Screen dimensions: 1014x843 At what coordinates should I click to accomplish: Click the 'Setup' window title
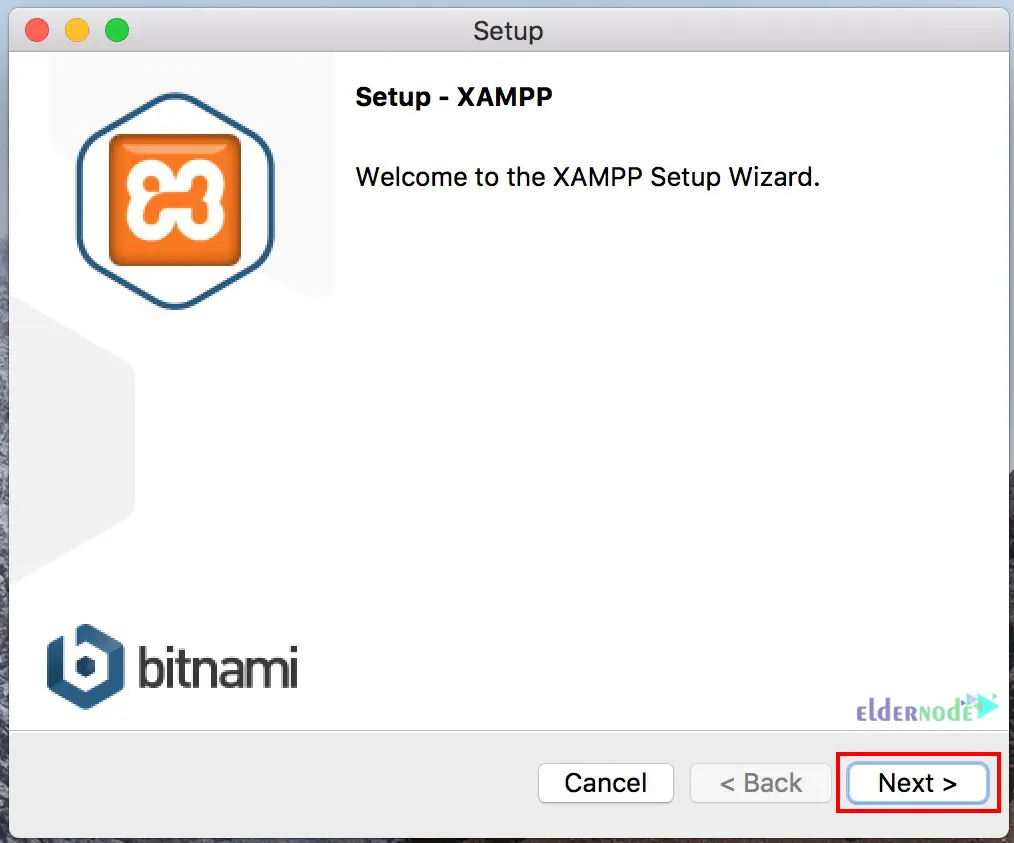508,30
